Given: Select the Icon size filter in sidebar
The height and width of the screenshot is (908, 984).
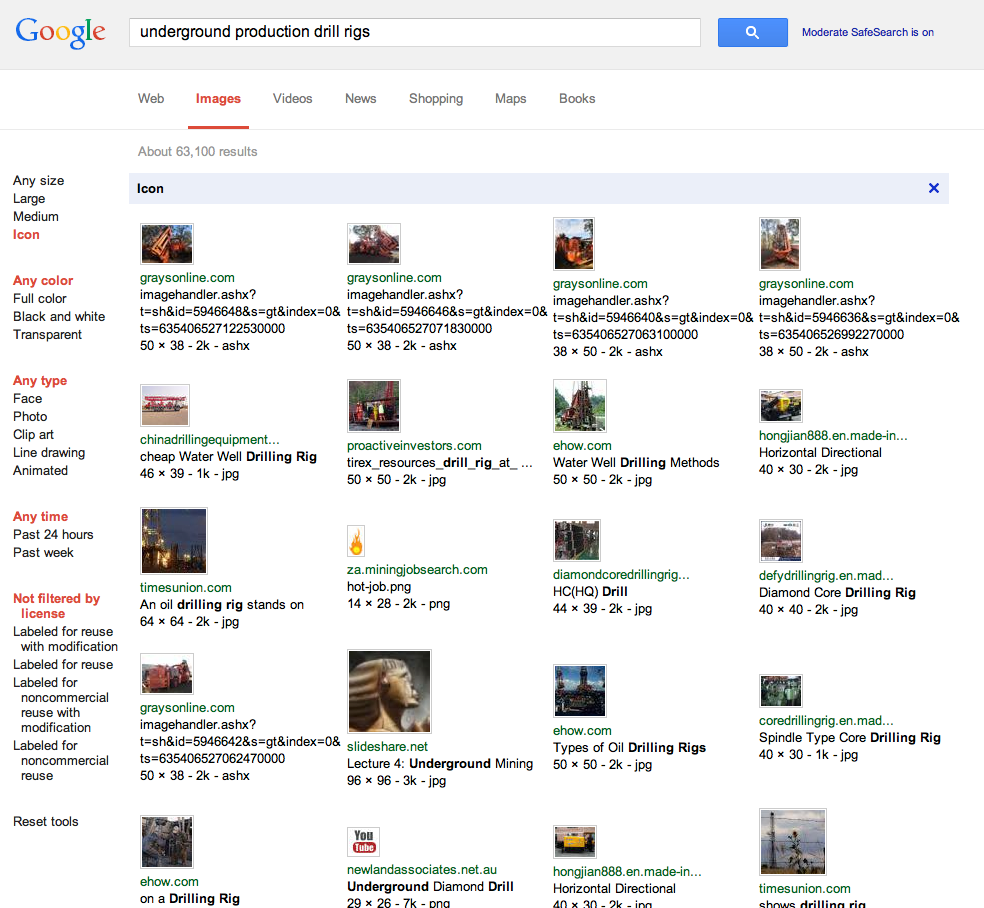Looking at the screenshot, I should coord(26,235).
